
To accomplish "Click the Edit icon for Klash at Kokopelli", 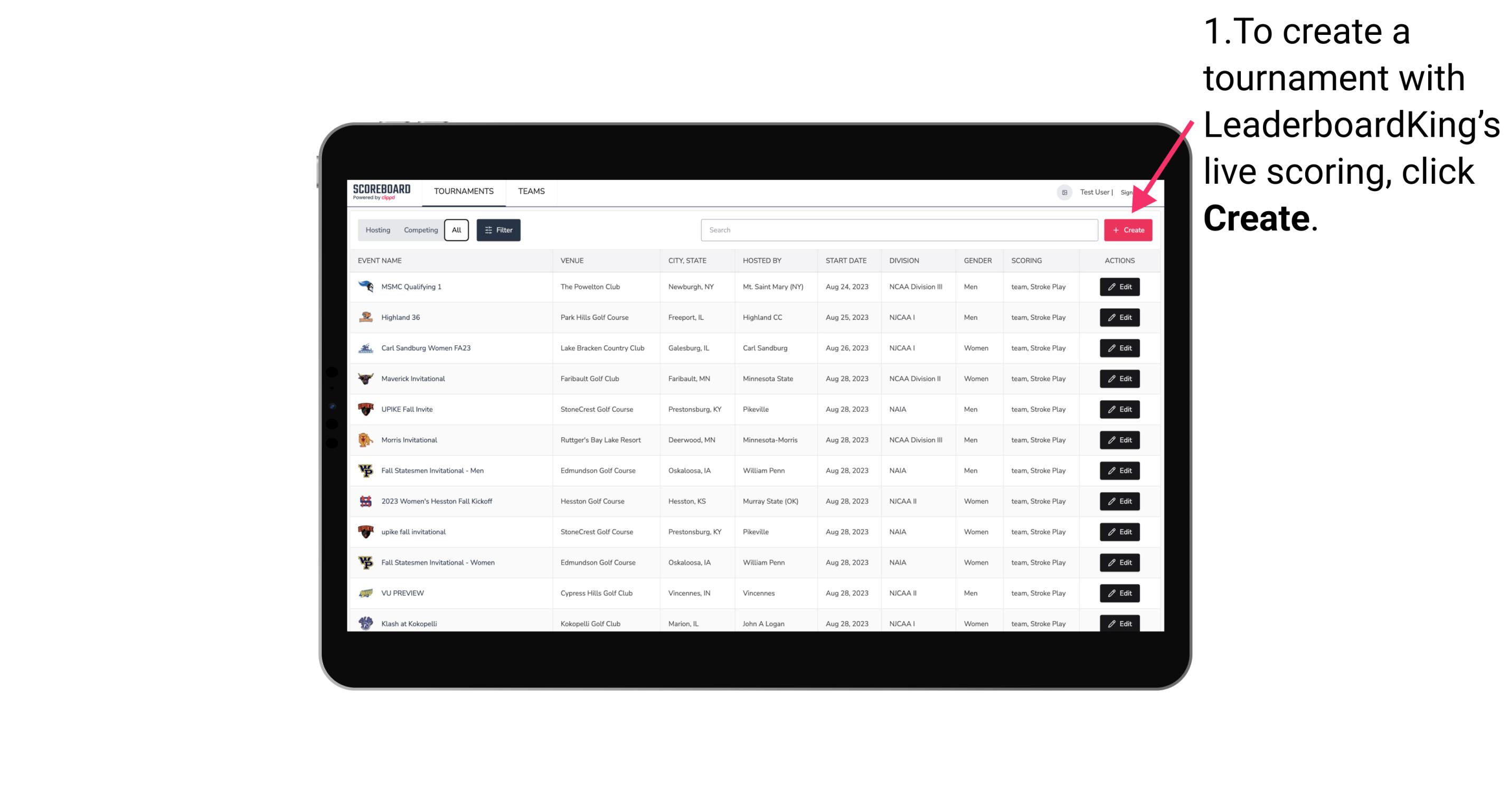I will (x=1120, y=623).
